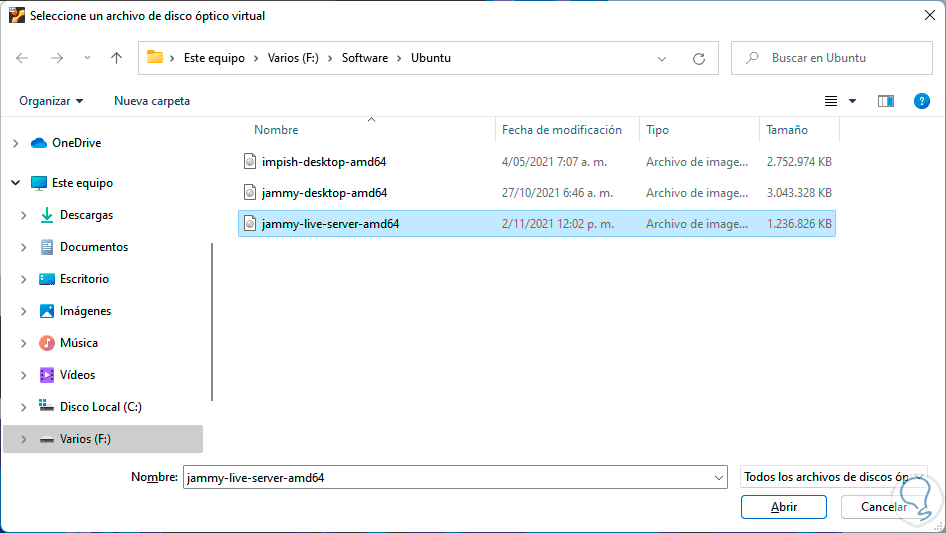Viewport: 946px width, 533px height.
Task: Toggle the preview pane icon
Action: point(885,101)
